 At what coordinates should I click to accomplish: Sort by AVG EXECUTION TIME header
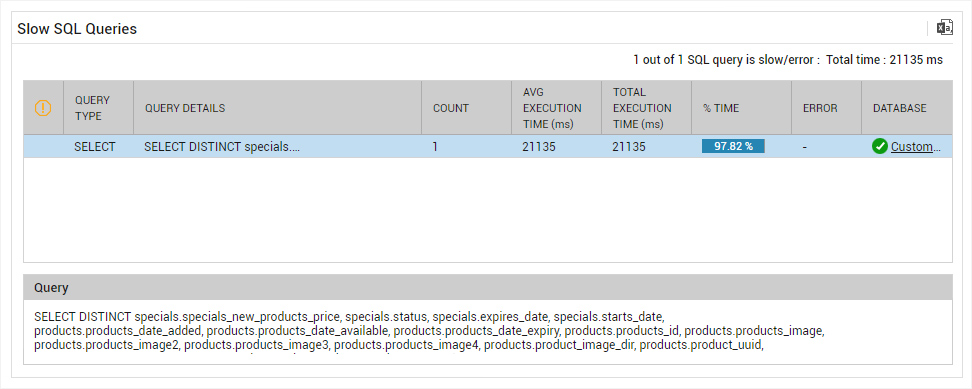tap(552, 108)
